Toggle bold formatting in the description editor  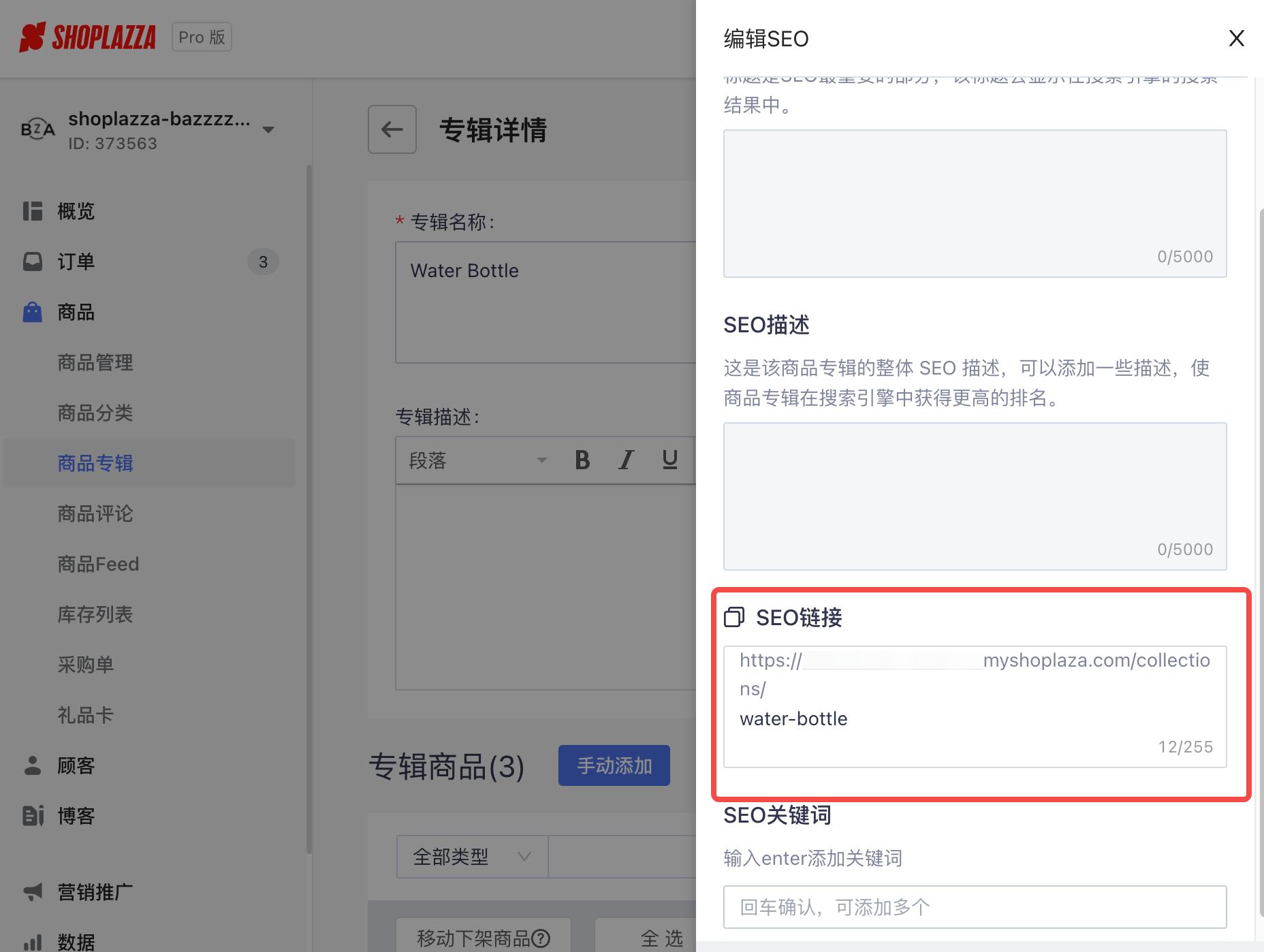click(581, 460)
